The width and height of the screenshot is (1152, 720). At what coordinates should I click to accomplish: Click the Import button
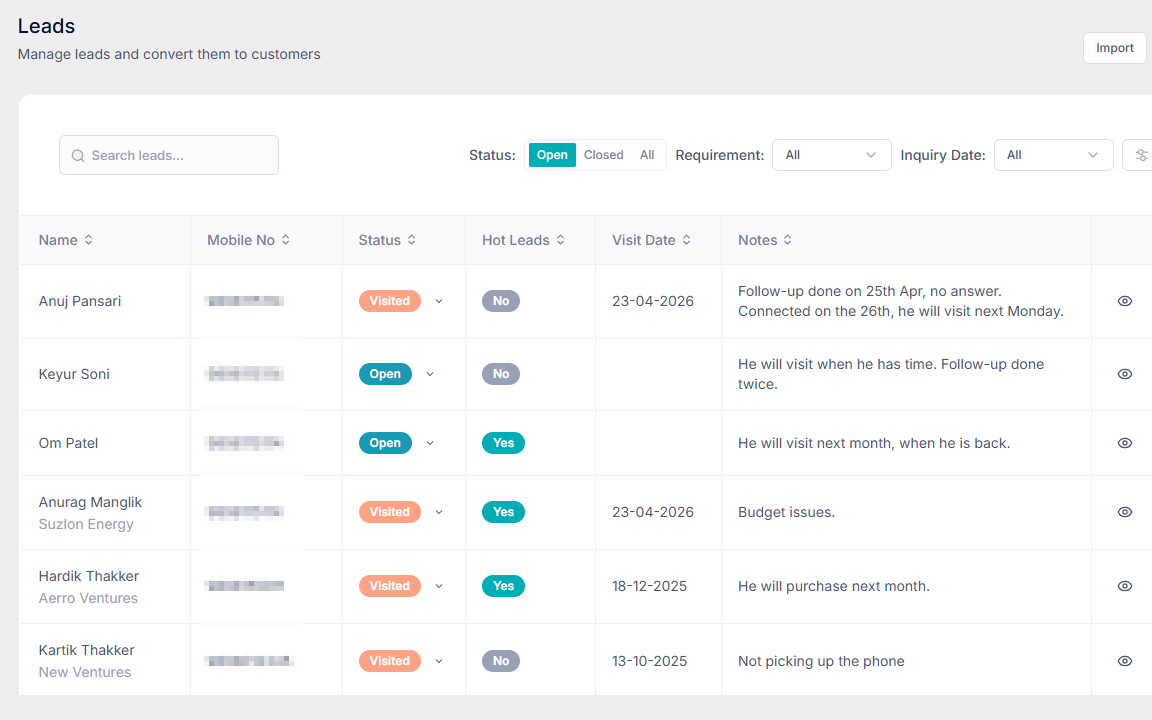1115,48
